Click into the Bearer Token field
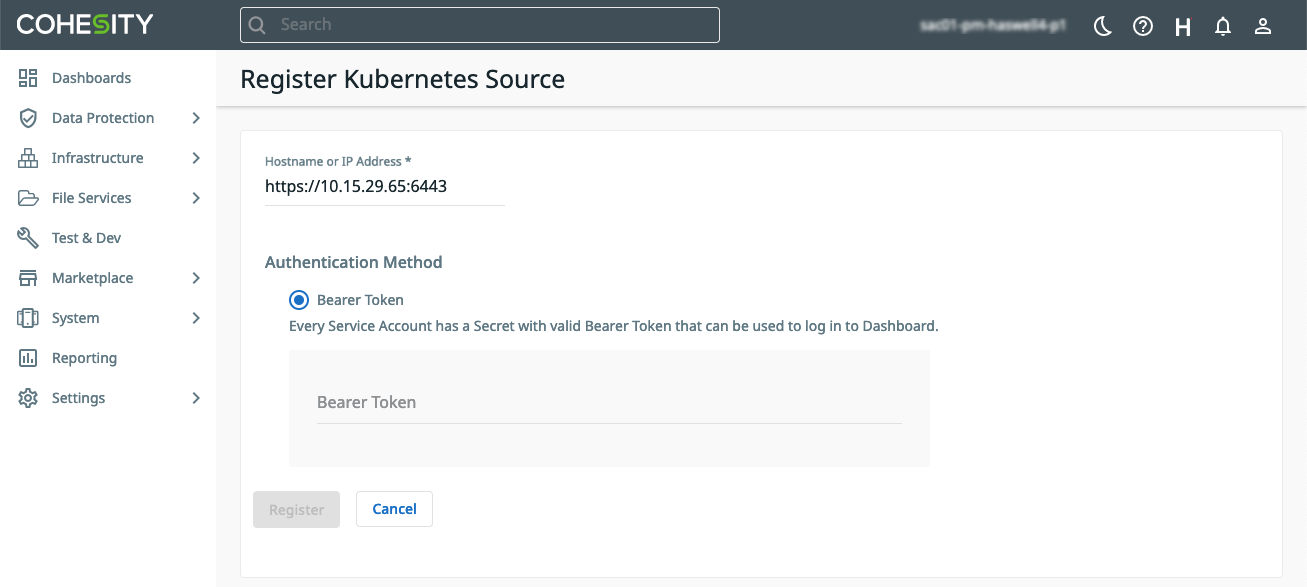Viewport: 1307px width, 587px height. click(608, 403)
